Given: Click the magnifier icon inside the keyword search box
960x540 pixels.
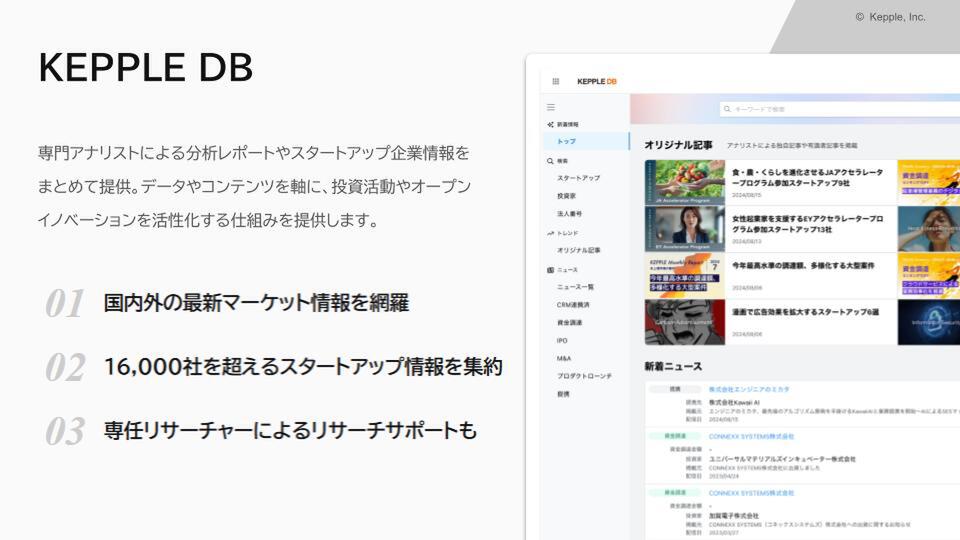Looking at the screenshot, I should [x=727, y=109].
